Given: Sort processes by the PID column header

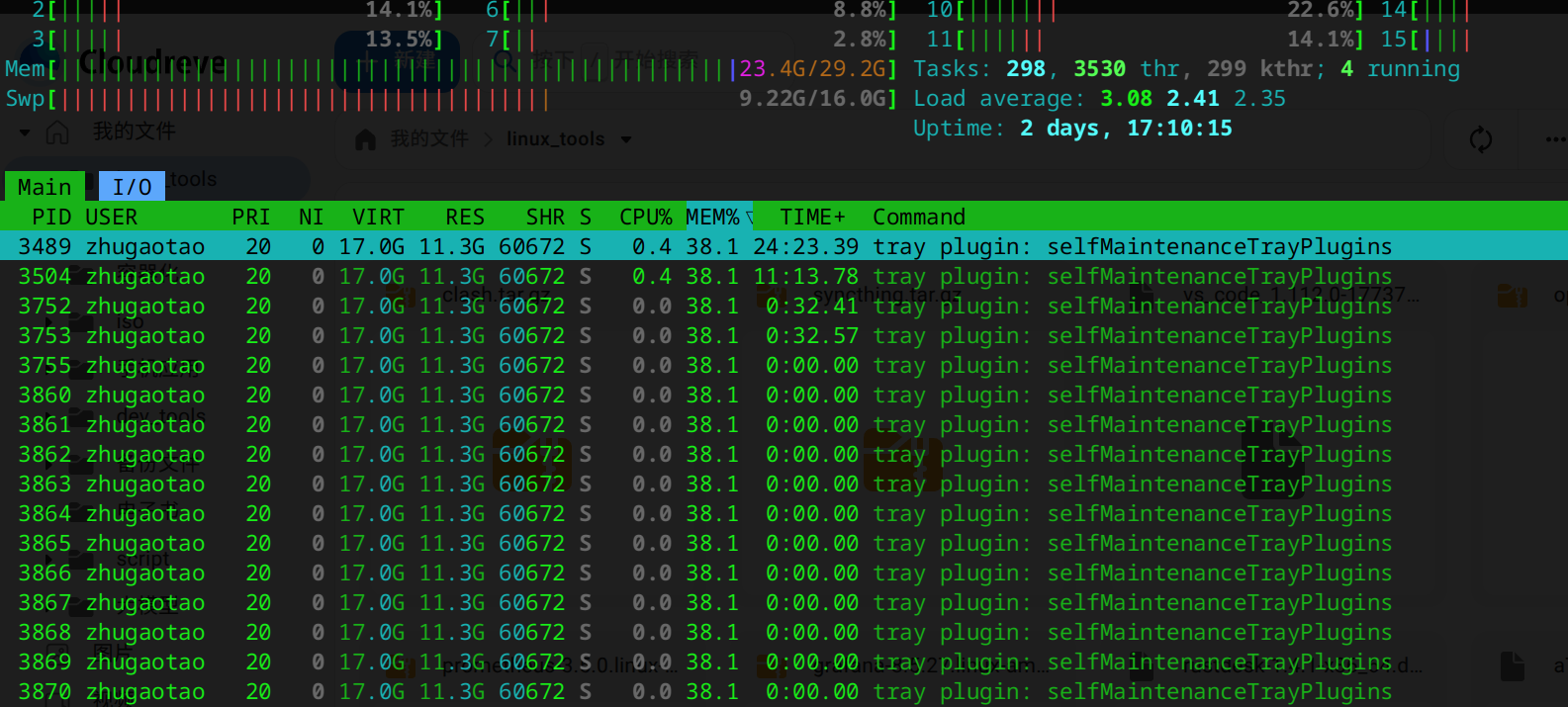Looking at the screenshot, I should tap(51, 217).
